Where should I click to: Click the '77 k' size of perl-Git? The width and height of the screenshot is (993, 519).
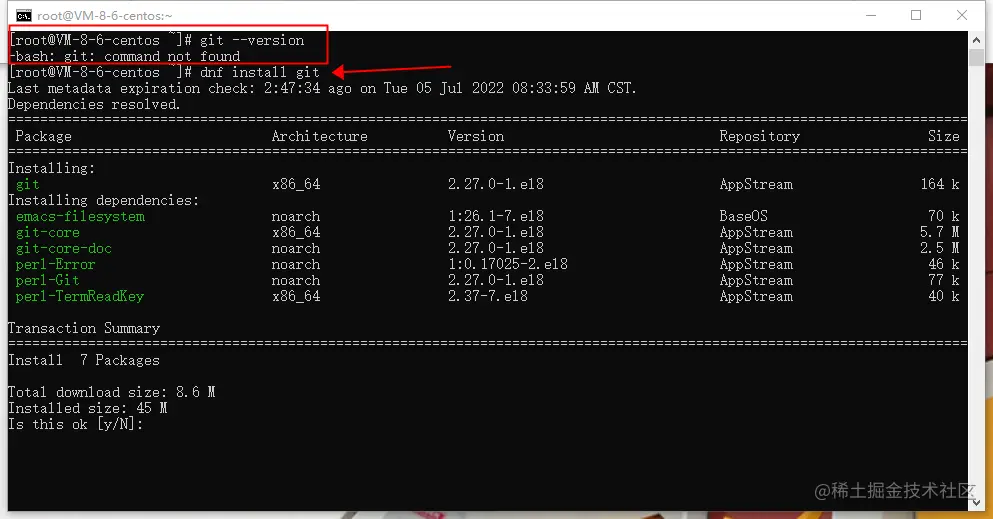[x=944, y=280]
